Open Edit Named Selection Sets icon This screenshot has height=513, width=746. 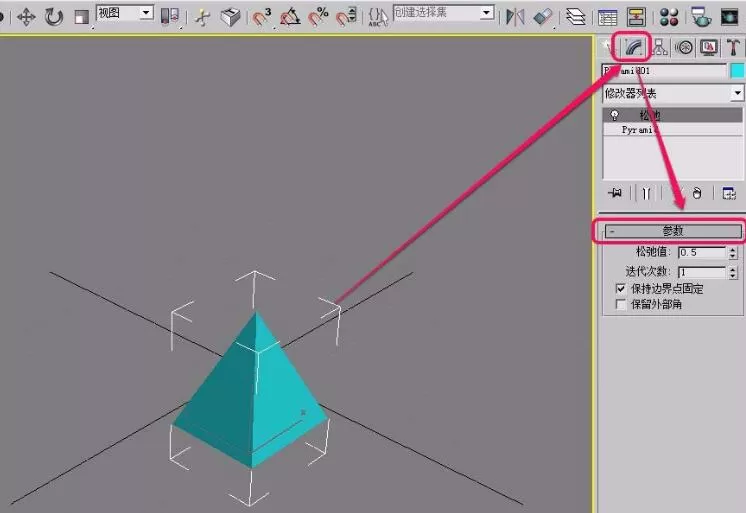378,17
